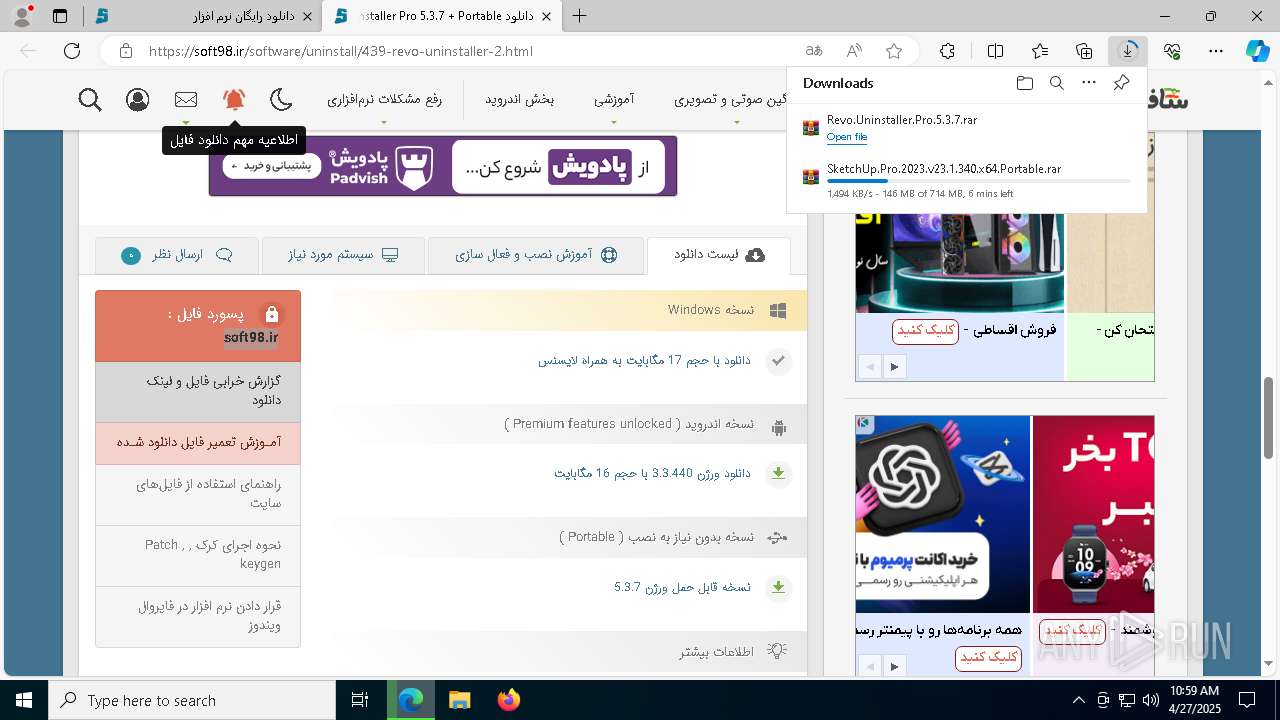
Task: Select the آموزش نصب و فعال سازی tab
Action: click(x=536, y=255)
